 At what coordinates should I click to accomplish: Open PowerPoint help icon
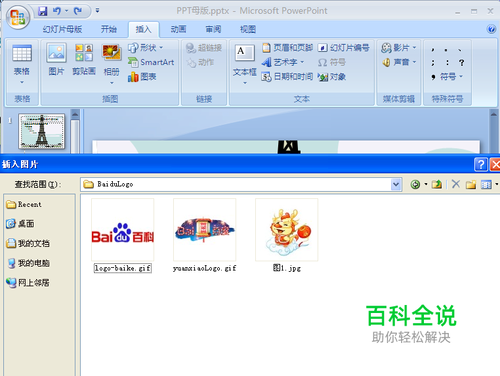[491, 29]
